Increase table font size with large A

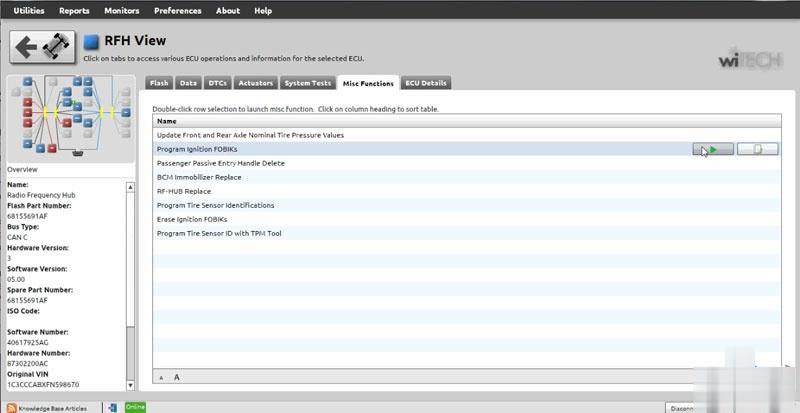click(x=177, y=377)
